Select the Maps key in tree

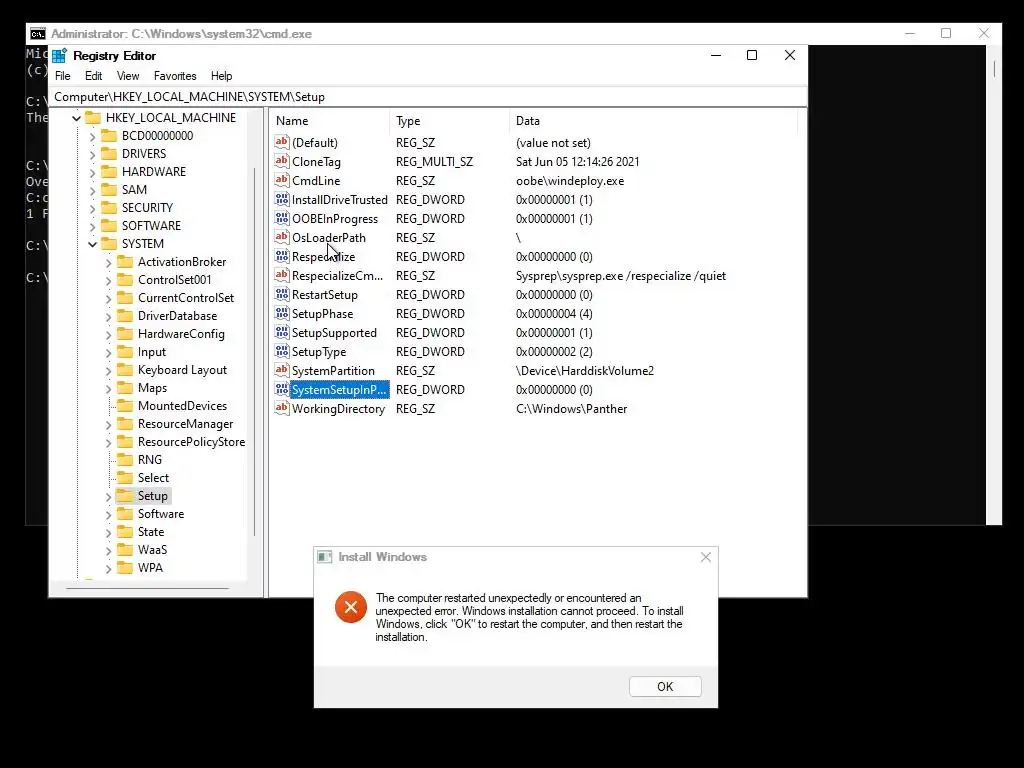click(152, 388)
